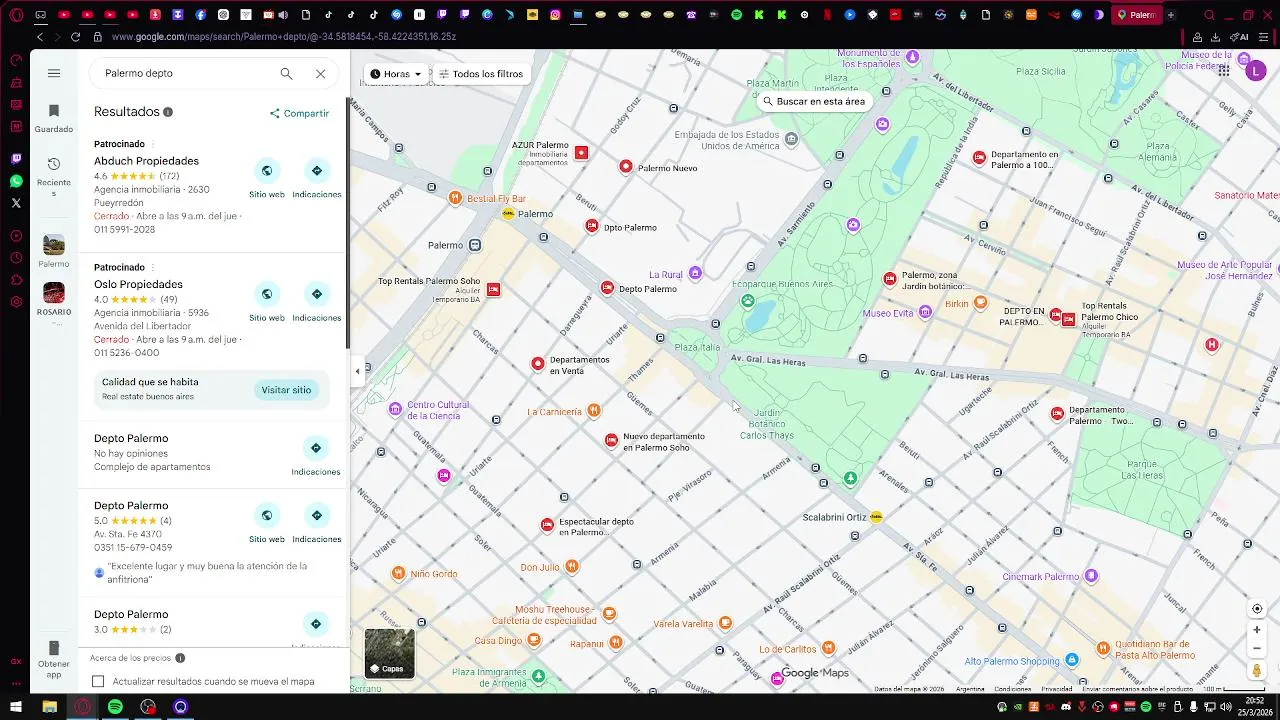Open WhatsApp in browser sidebar
The width and height of the screenshot is (1280, 720).
pos(16,181)
